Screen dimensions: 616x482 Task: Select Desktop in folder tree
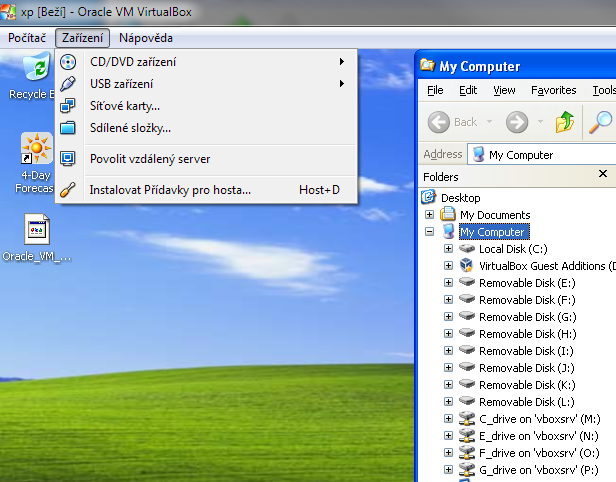(x=460, y=198)
